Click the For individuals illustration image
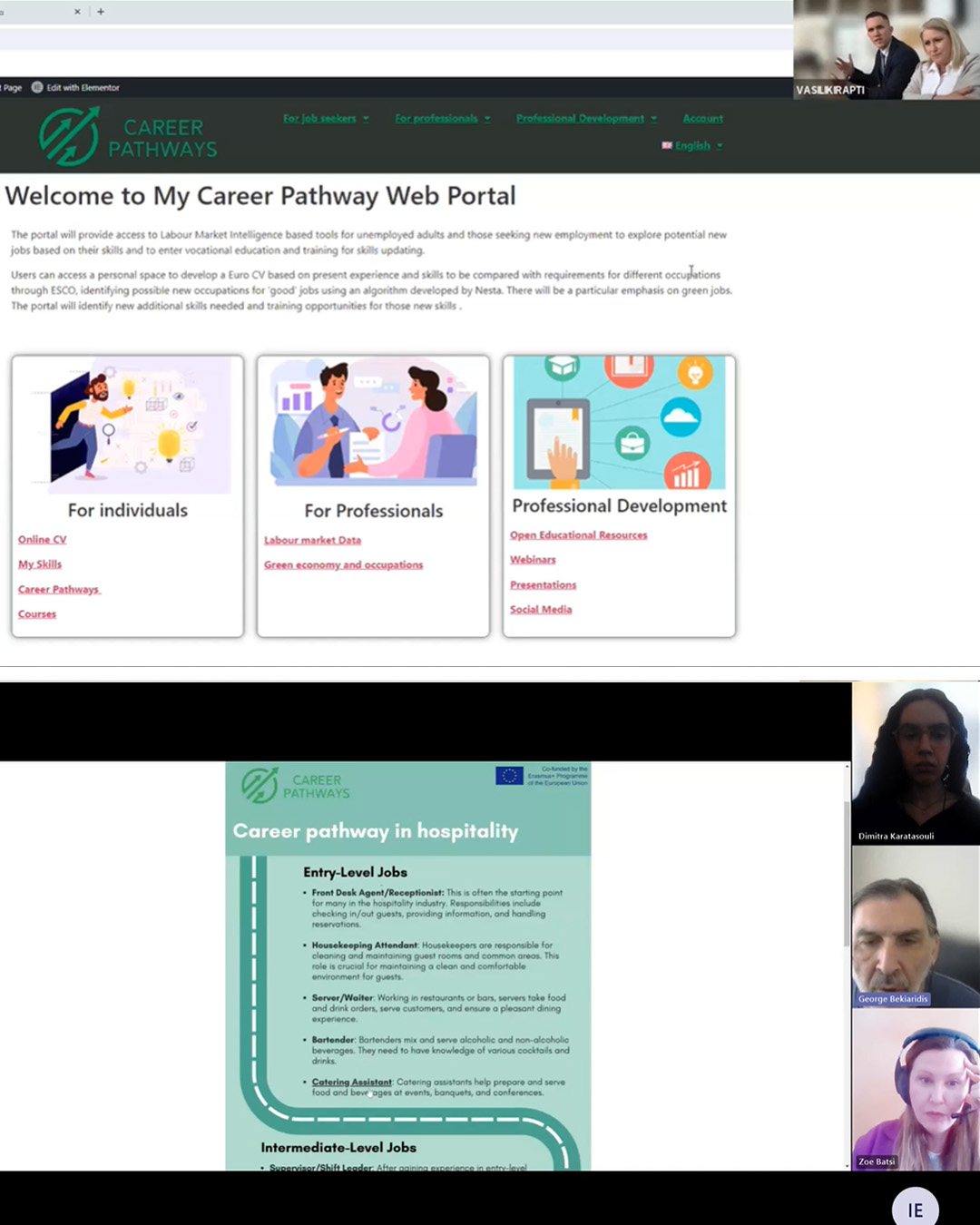 [x=128, y=424]
